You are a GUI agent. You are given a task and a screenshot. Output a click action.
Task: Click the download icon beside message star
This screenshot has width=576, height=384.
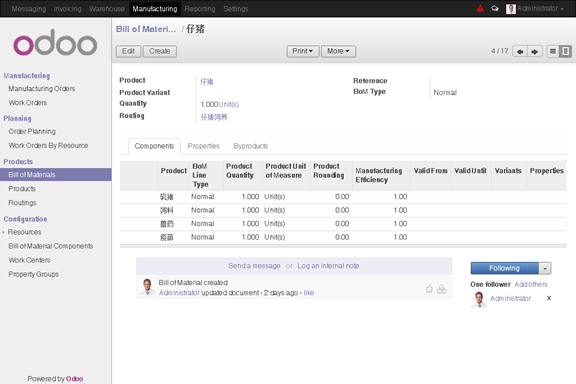pyautogui.click(x=442, y=289)
